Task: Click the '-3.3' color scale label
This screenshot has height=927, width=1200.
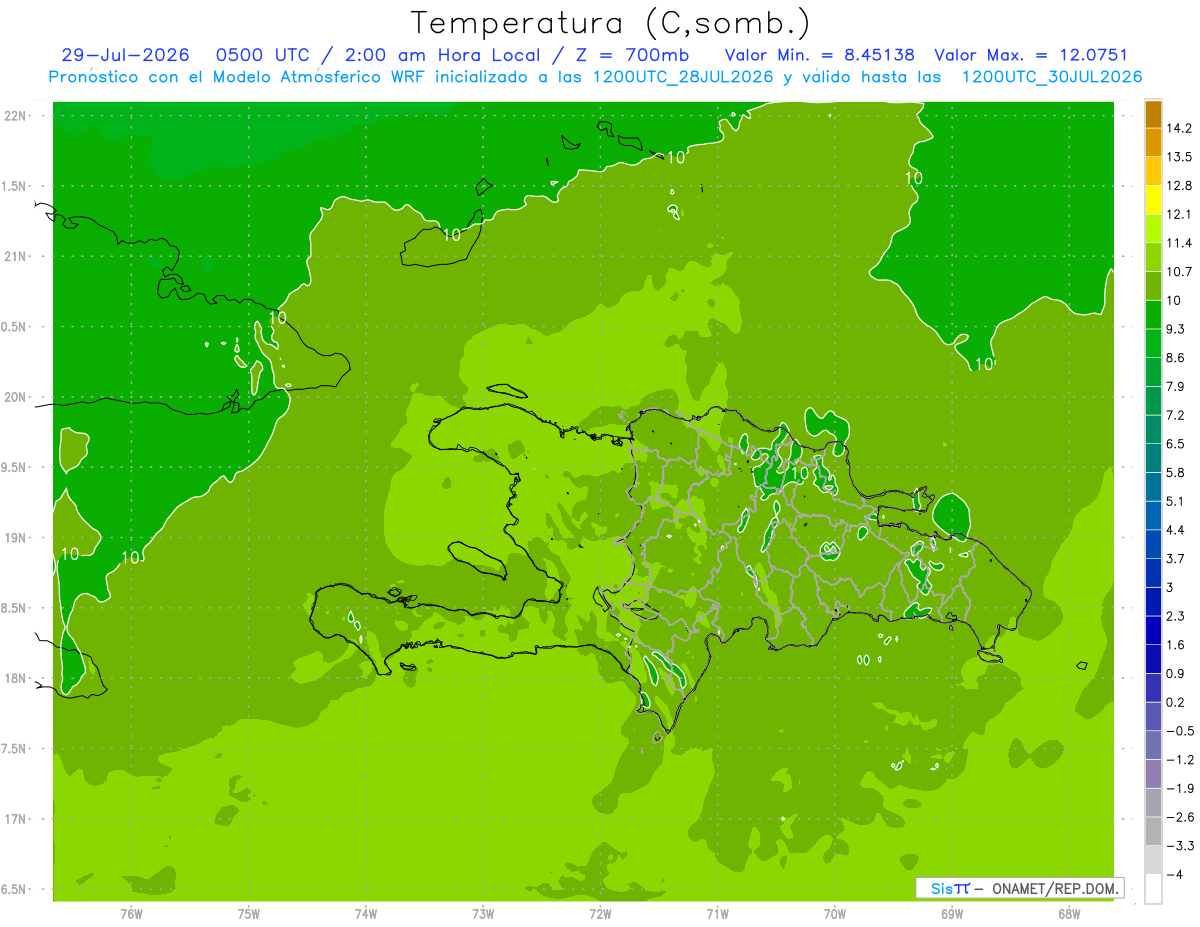Action: point(1180,846)
